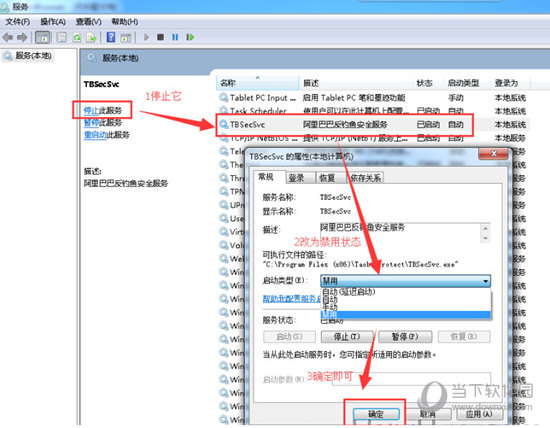Viewport: 550px width, 428px height.
Task: Click the Stop Service square icon
Action: coord(160,37)
